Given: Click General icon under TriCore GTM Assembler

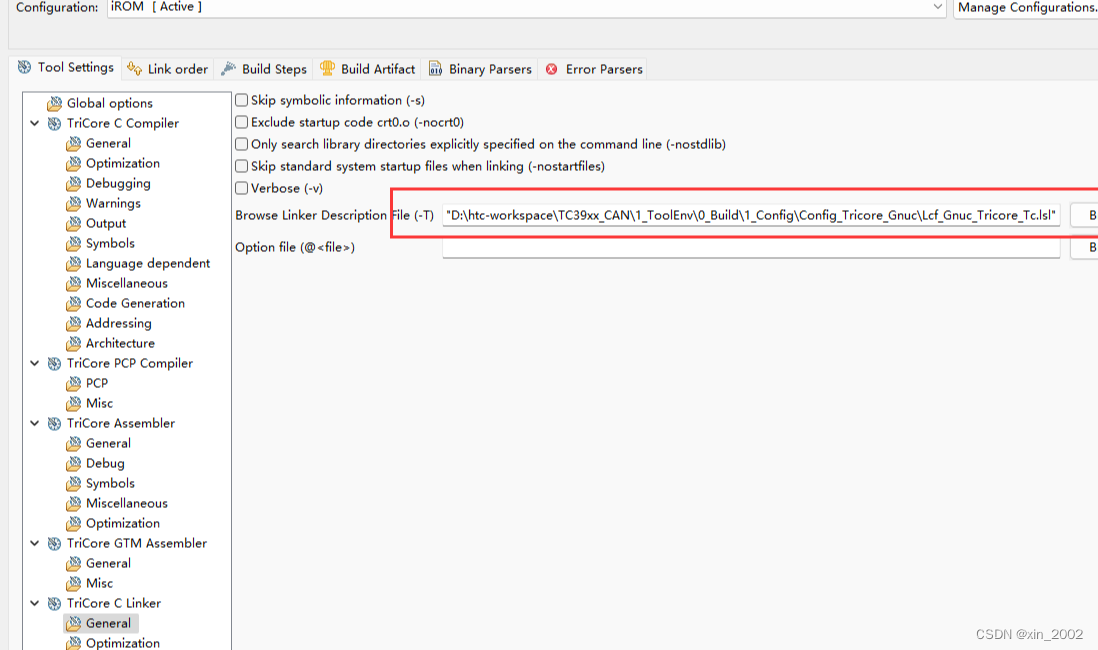Looking at the screenshot, I should click(74, 563).
